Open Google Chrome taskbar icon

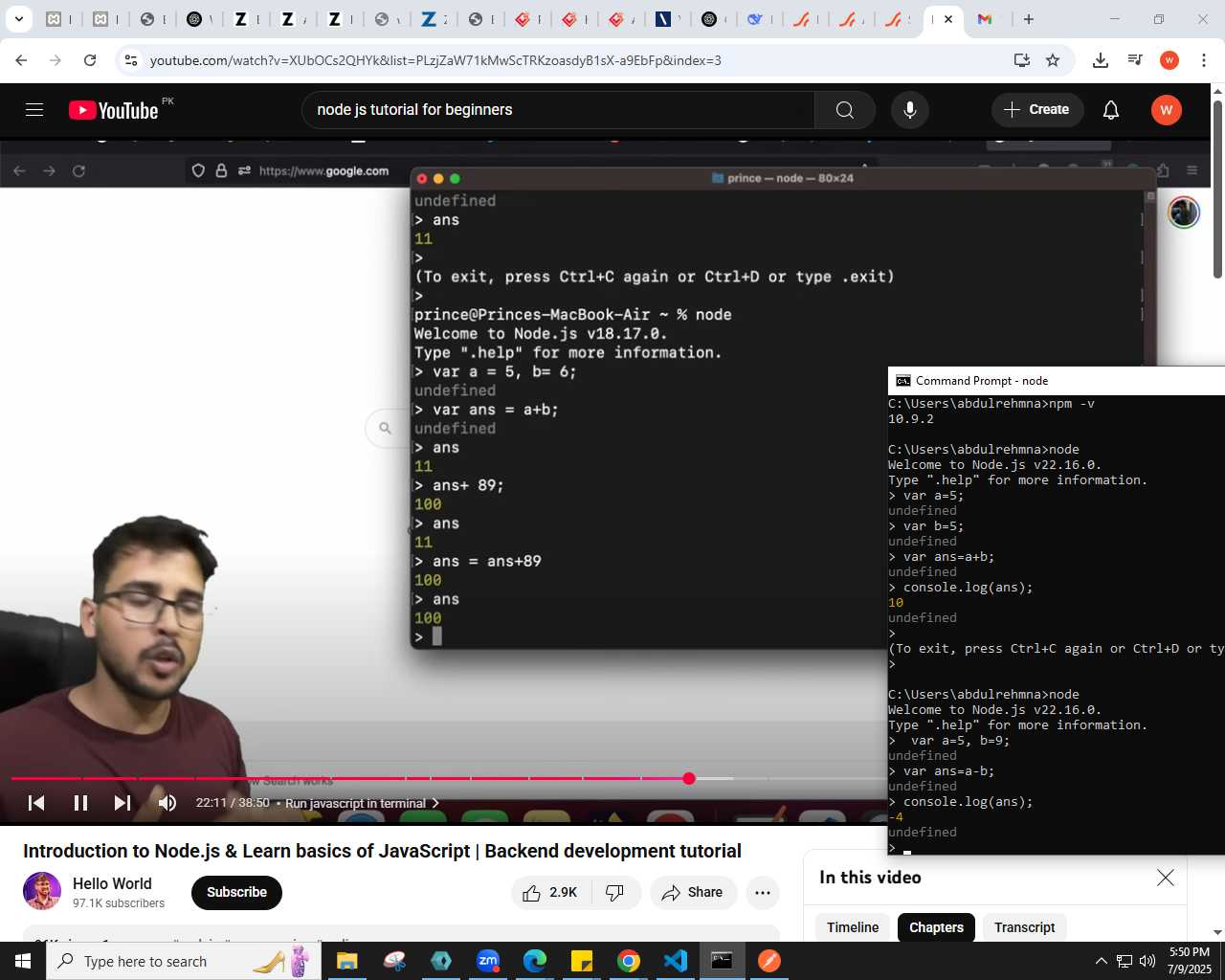point(629,961)
